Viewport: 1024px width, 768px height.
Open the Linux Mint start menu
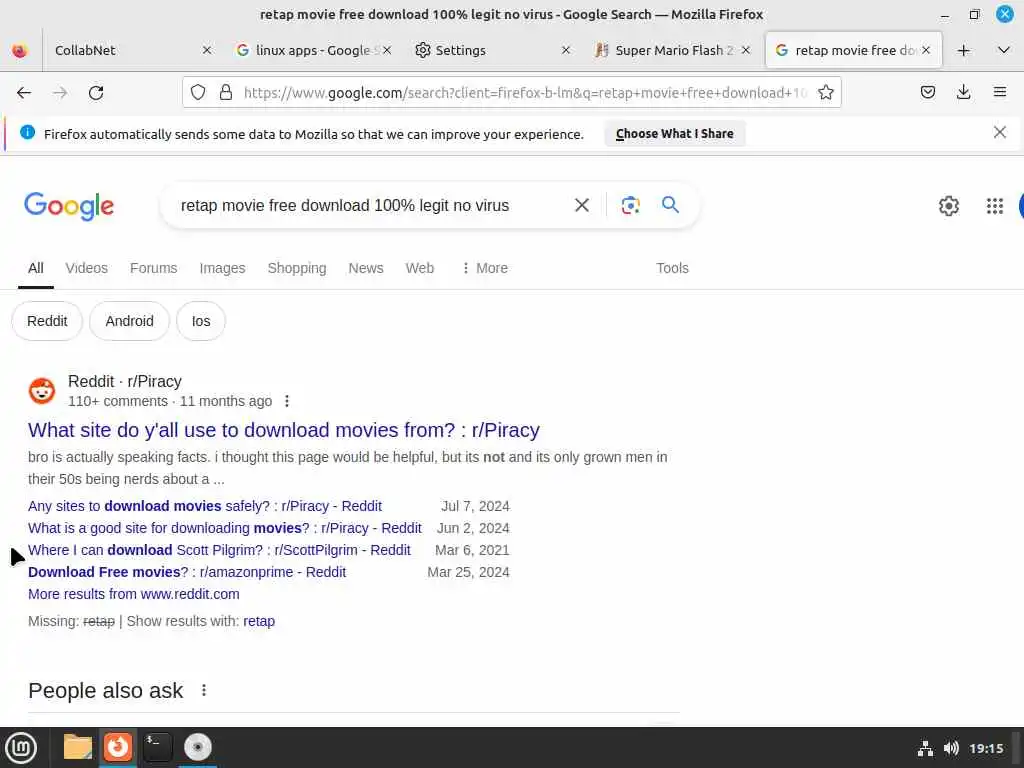tap(21, 748)
